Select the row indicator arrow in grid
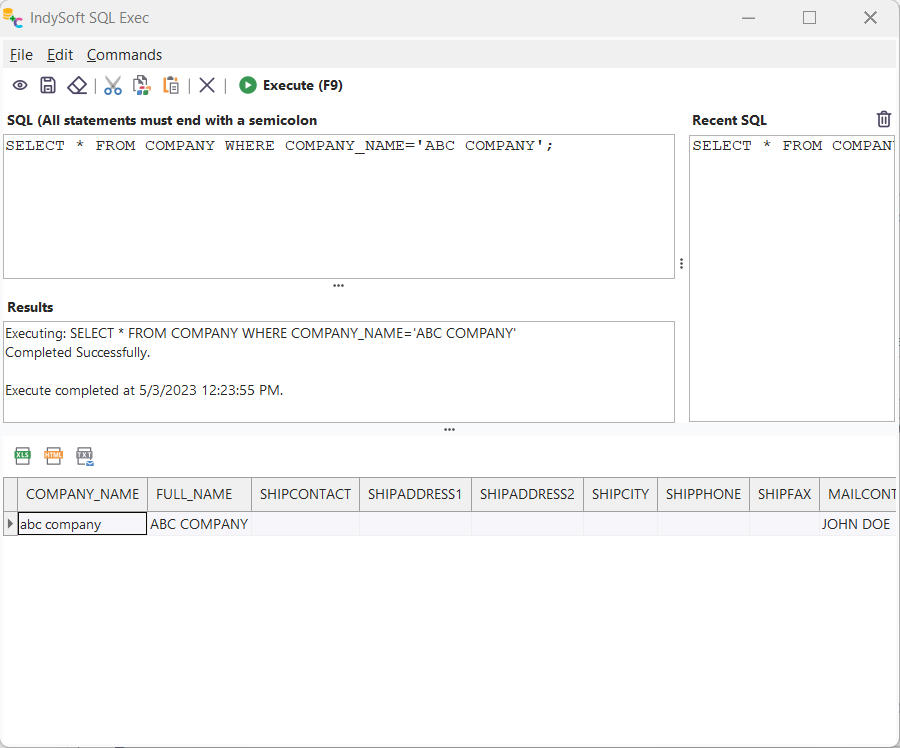 pyautogui.click(x=10, y=524)
